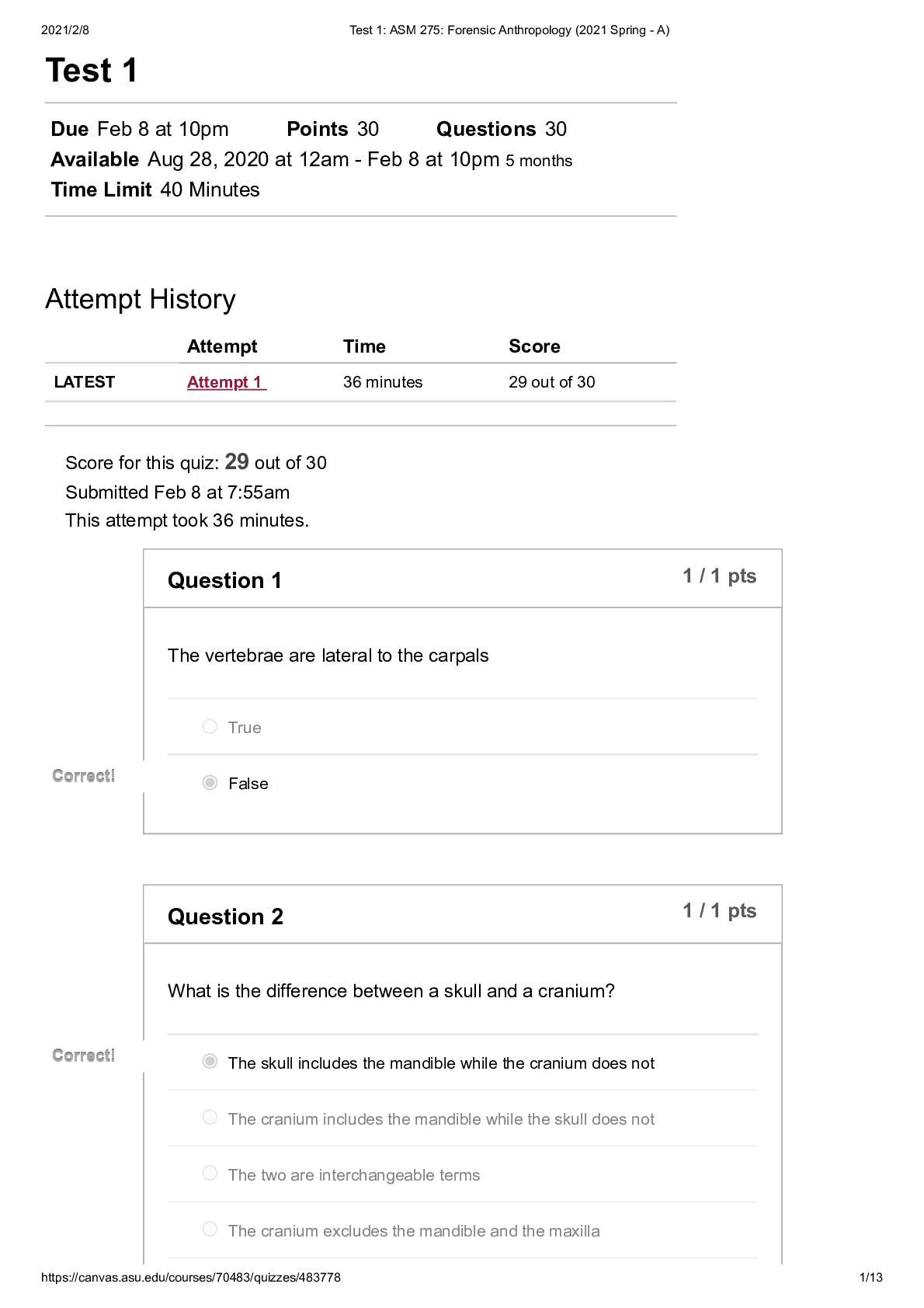Click the "Time" column header
The image size is (924, 1308).
tap(364, 346)
